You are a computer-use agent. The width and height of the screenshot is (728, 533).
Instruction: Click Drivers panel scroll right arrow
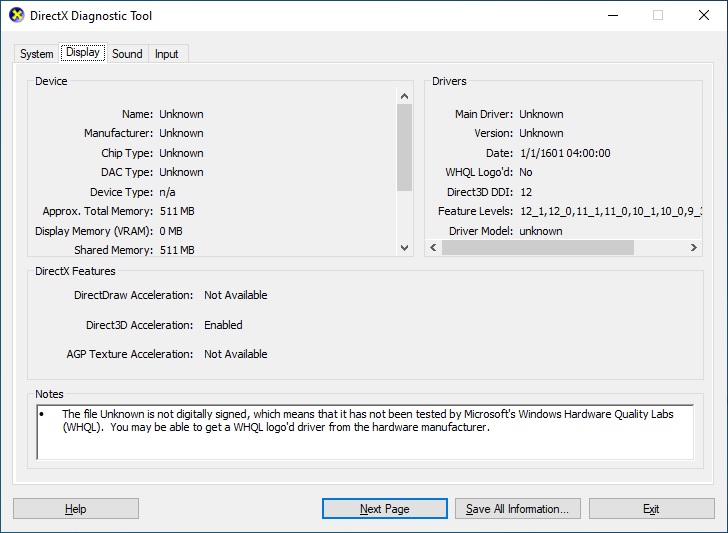coord(694,247)
